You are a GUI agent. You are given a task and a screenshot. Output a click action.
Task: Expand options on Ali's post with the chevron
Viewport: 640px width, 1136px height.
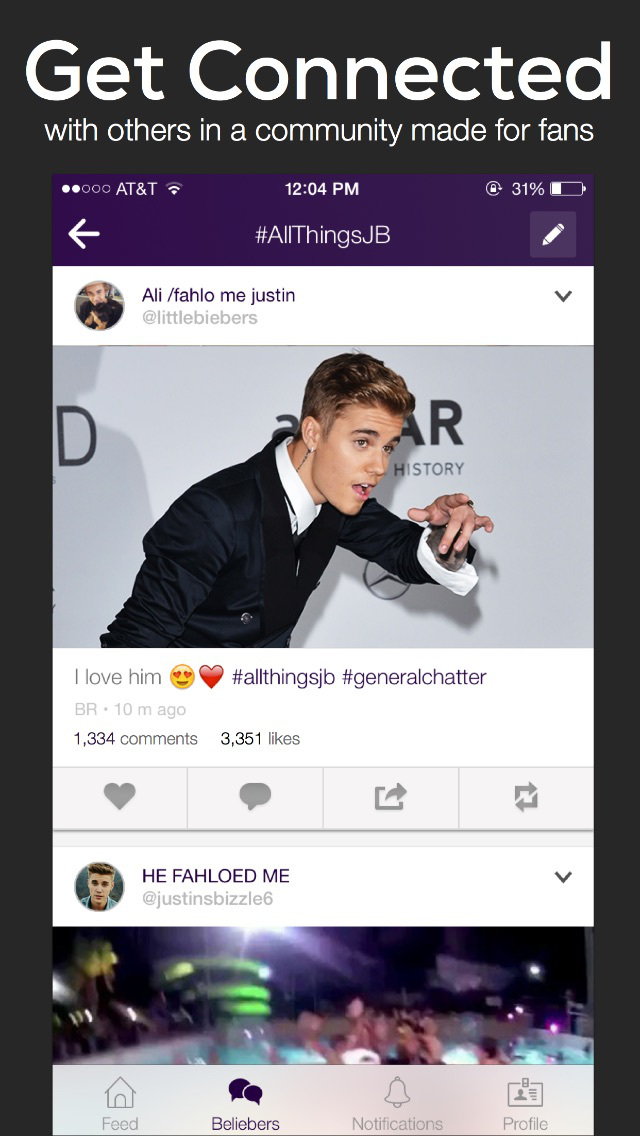pyautogui.click(x=563, y=296)
